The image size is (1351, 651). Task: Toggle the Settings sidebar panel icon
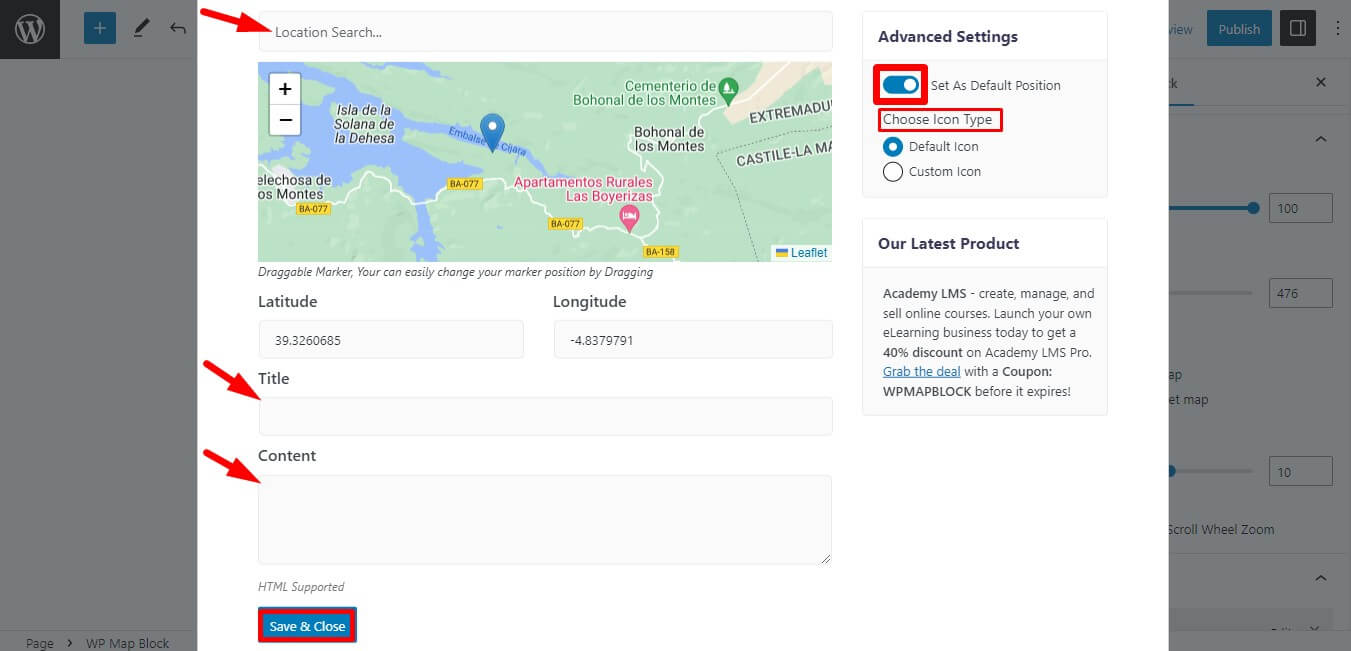click(x=1297, y=28)
